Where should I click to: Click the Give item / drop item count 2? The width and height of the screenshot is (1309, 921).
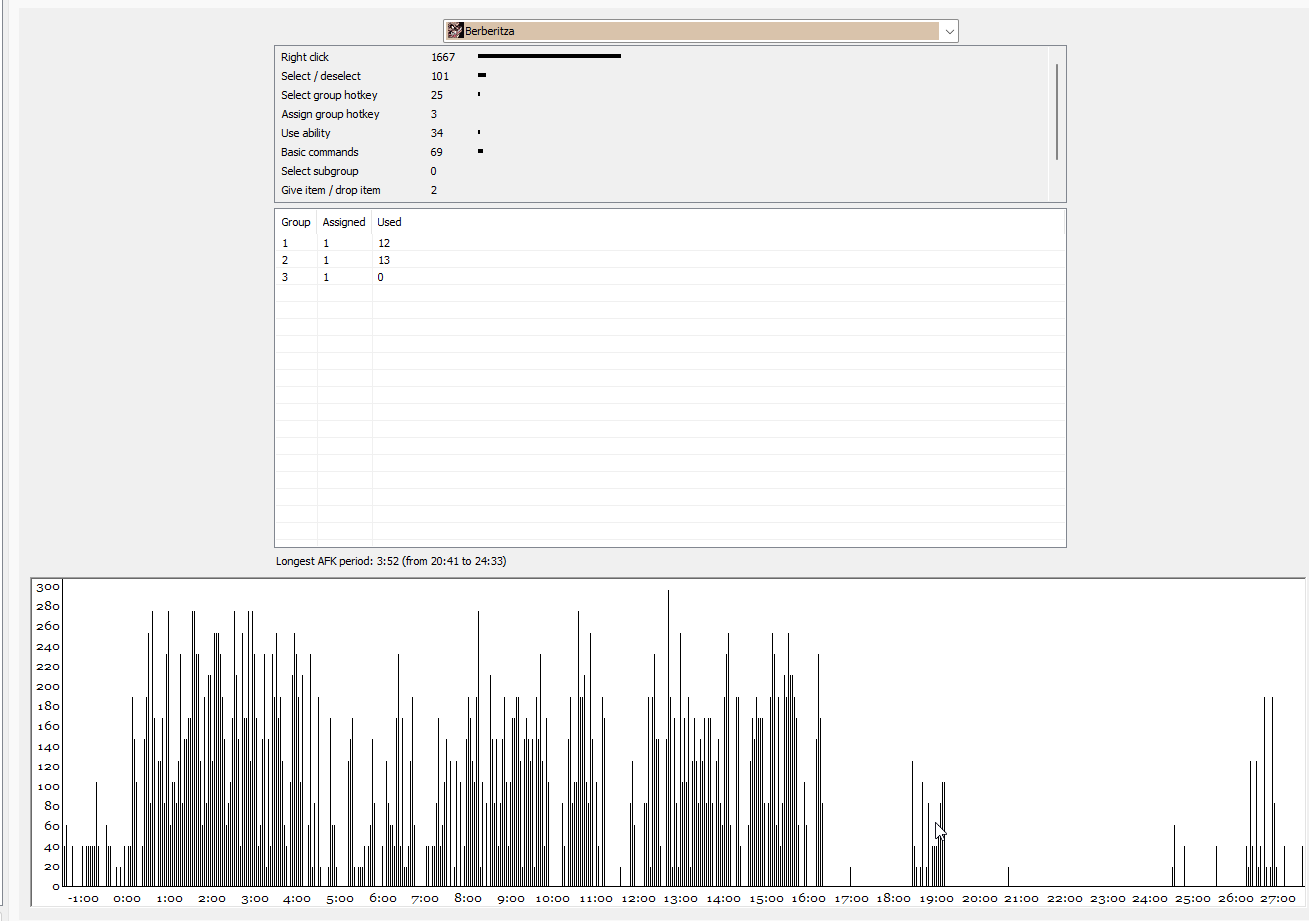click(x=434, y=190)
